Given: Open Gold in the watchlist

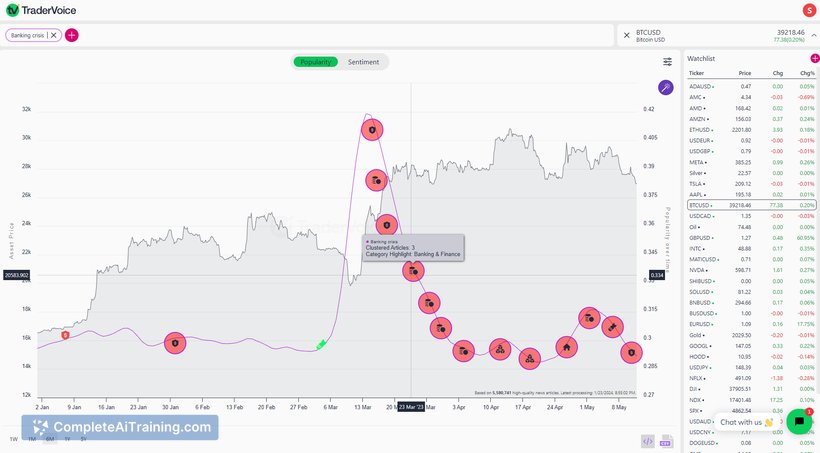Looking at the screenshot, I should click(x=751, y=335).
